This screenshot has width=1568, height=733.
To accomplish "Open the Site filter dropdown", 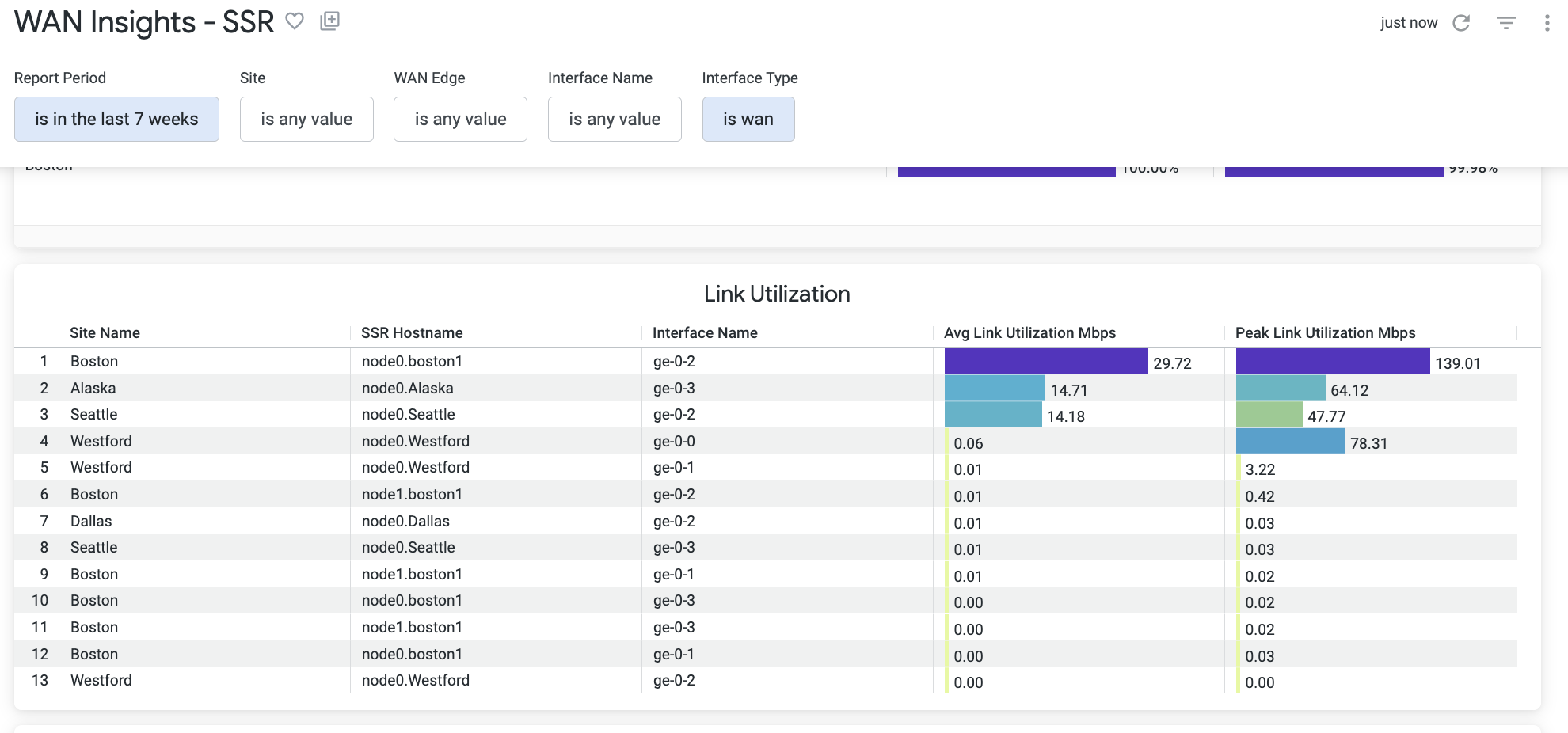I will click(306, 120).
